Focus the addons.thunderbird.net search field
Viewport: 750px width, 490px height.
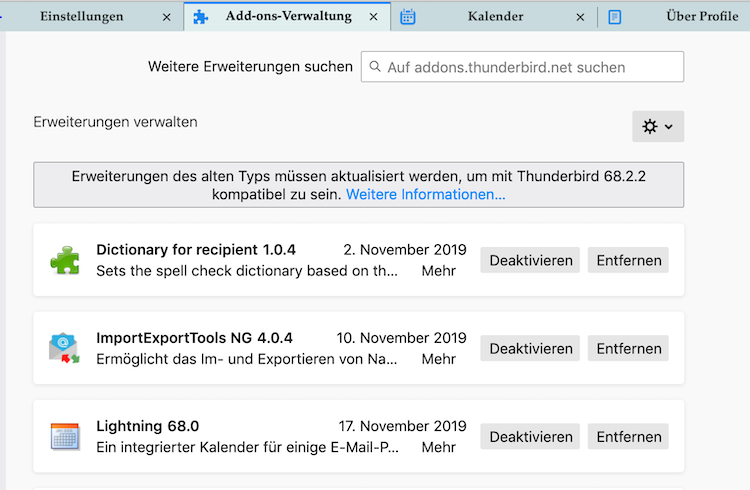pos(530,67)
